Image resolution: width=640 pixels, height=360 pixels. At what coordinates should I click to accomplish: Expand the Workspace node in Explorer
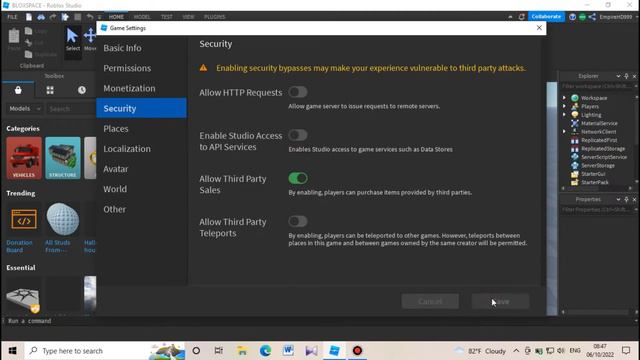click(x=564, y=98)
